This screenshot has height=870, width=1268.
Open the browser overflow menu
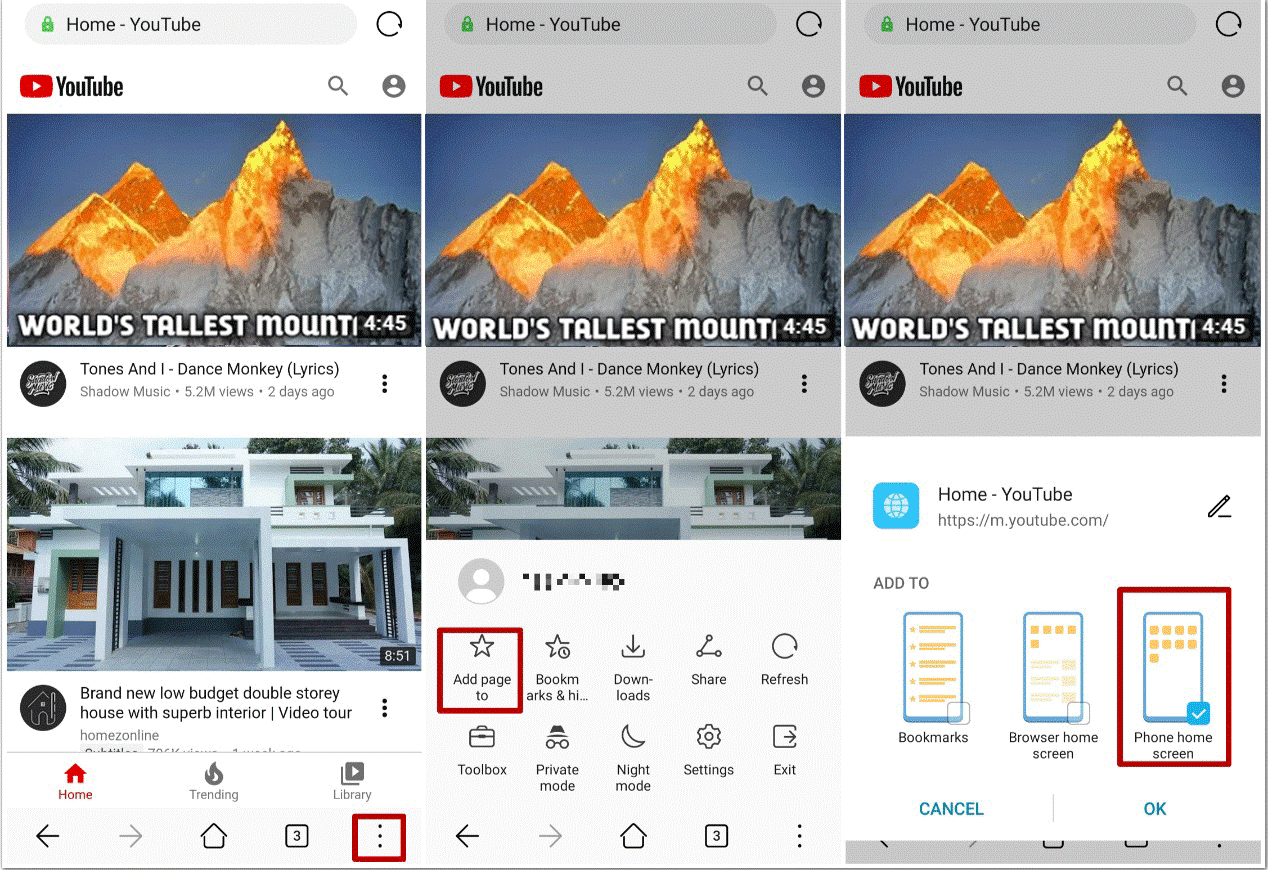(x=379, y=837)
